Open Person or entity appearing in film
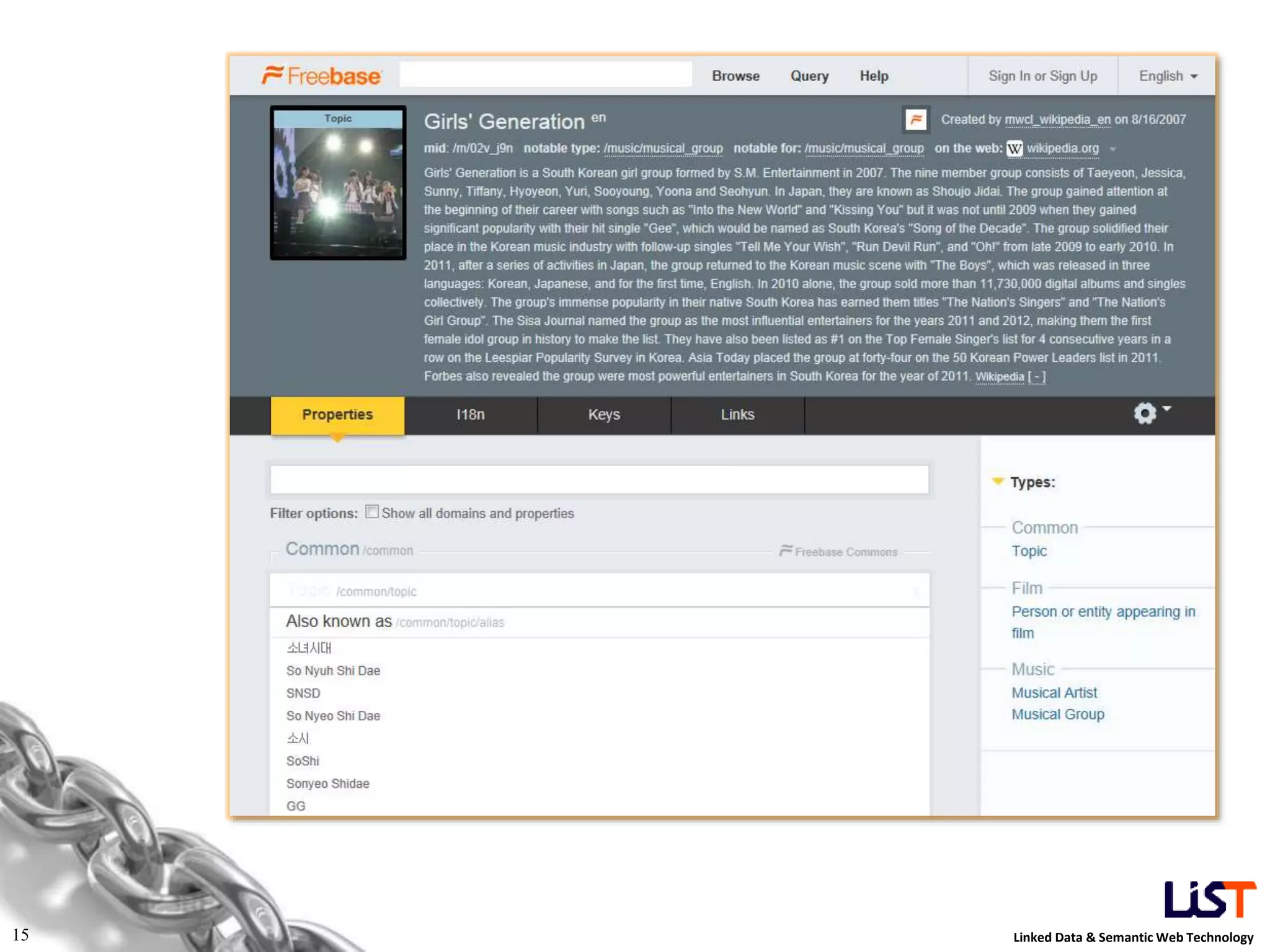Image resolution: width=1270 pixels, height=952 pixels. click(x=1103, y=622)
